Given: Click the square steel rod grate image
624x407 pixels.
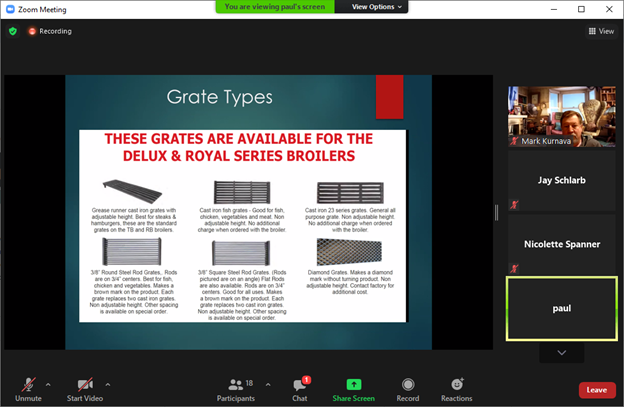Looking at the screenshot, I should (241, 253).
